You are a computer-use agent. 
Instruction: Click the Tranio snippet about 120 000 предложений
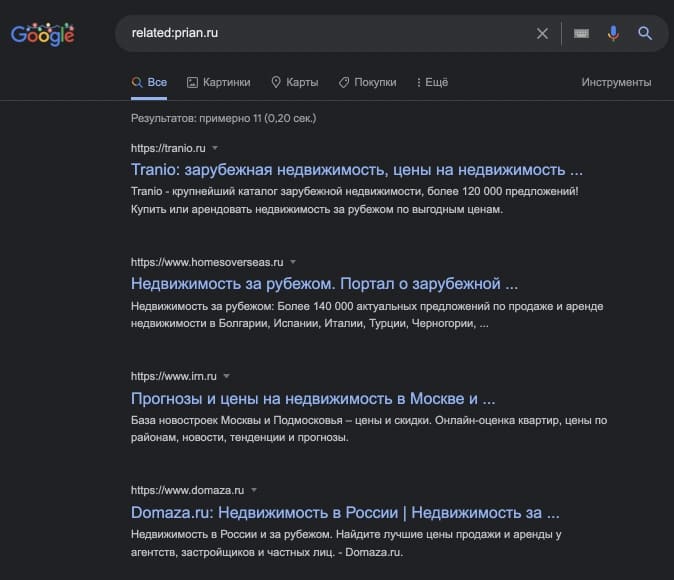355,200
